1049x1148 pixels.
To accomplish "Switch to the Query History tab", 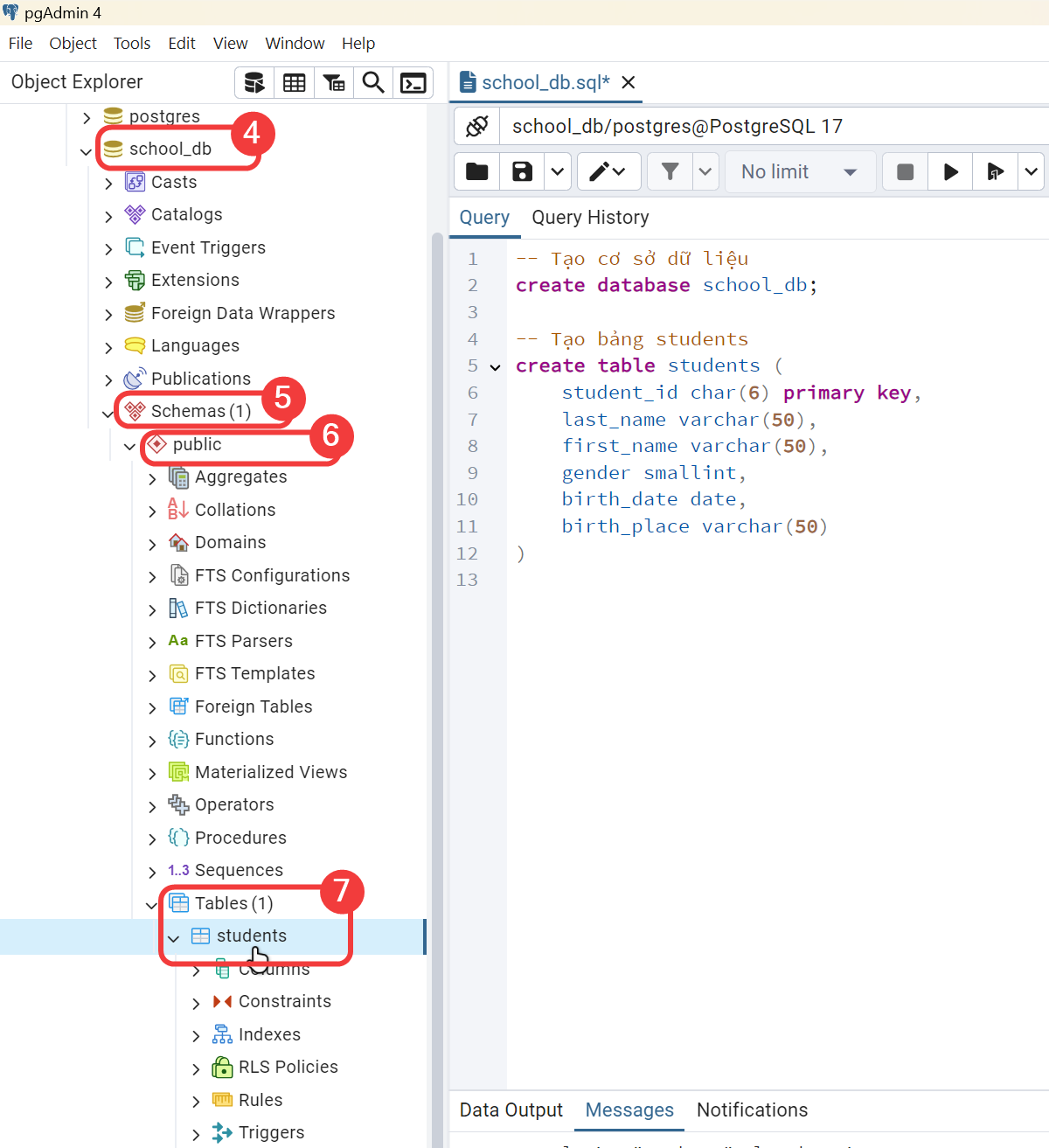I will pyautogui.click(x=590, y=218).
